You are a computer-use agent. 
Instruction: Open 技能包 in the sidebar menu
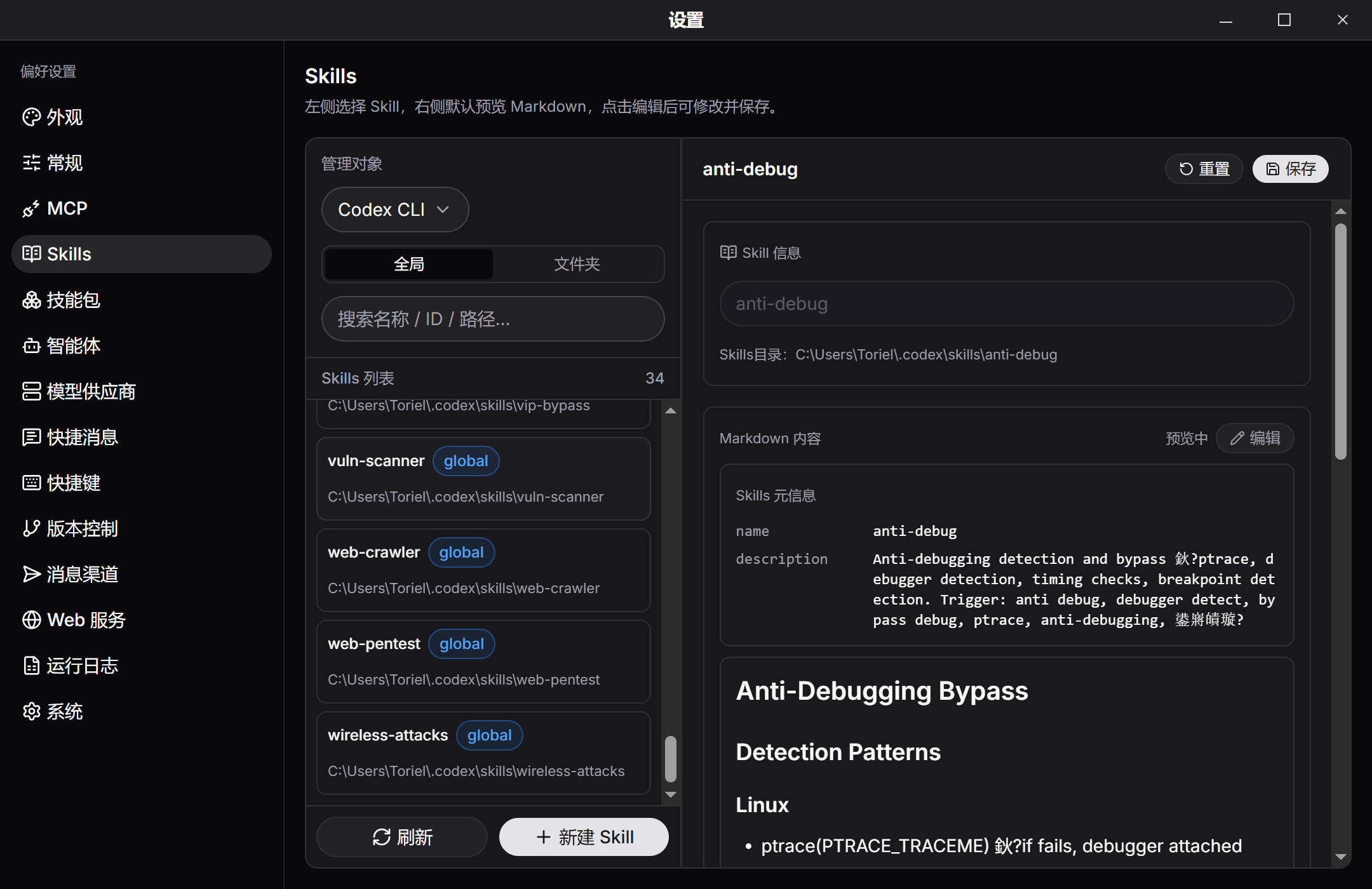coord(142,300)
